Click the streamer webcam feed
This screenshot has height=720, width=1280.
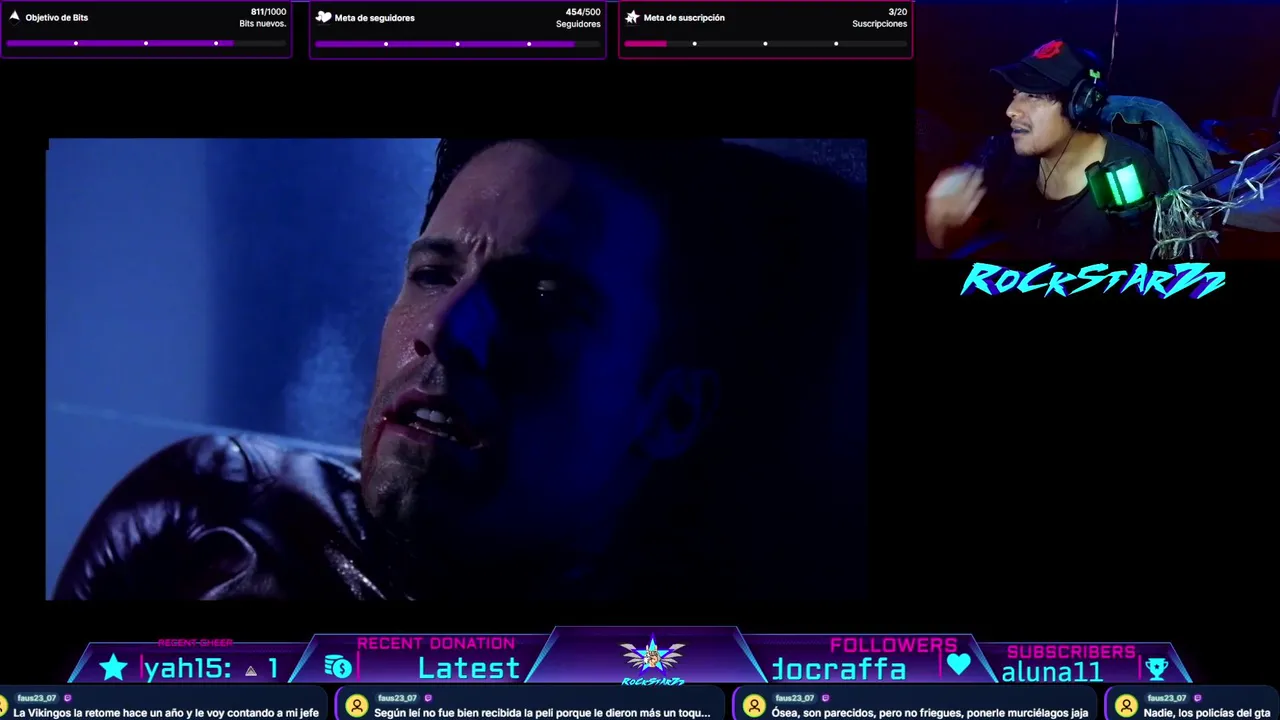[1098, 130]
